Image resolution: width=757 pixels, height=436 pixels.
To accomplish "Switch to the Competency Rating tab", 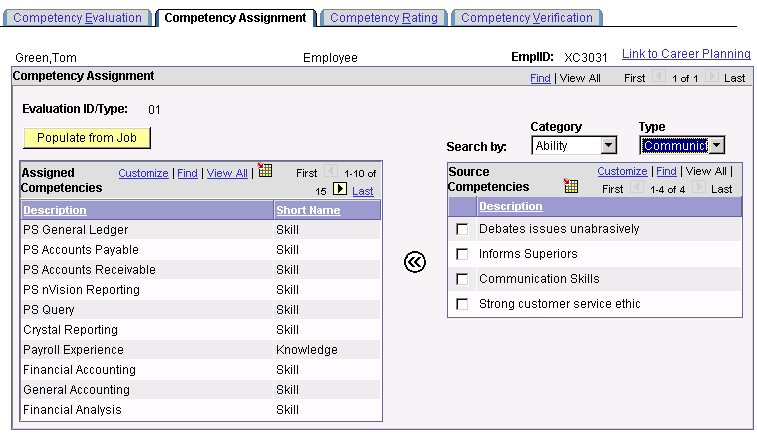I will coord(384,18).
